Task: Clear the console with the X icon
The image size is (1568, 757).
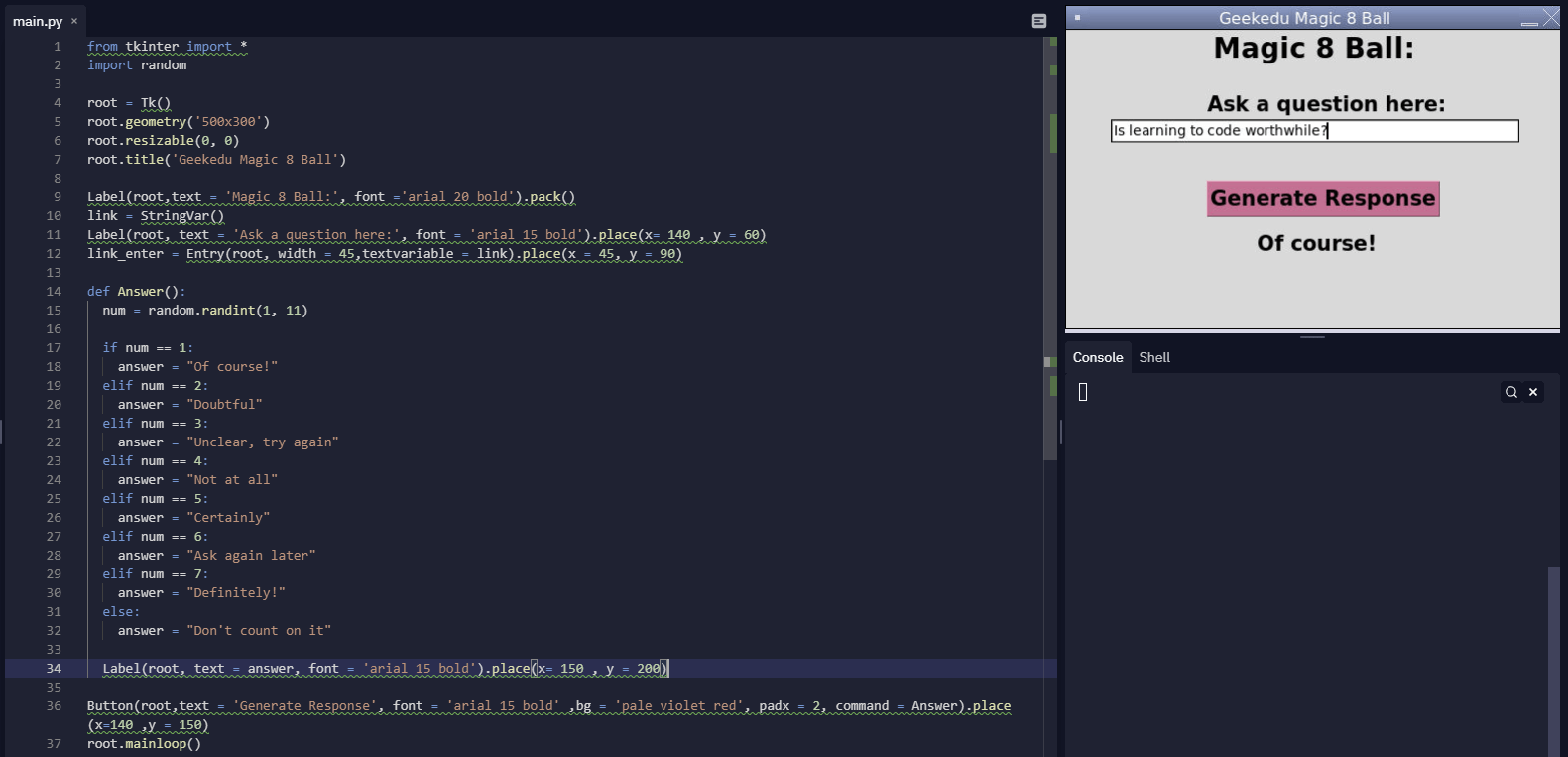Action: click(1533, 392)
